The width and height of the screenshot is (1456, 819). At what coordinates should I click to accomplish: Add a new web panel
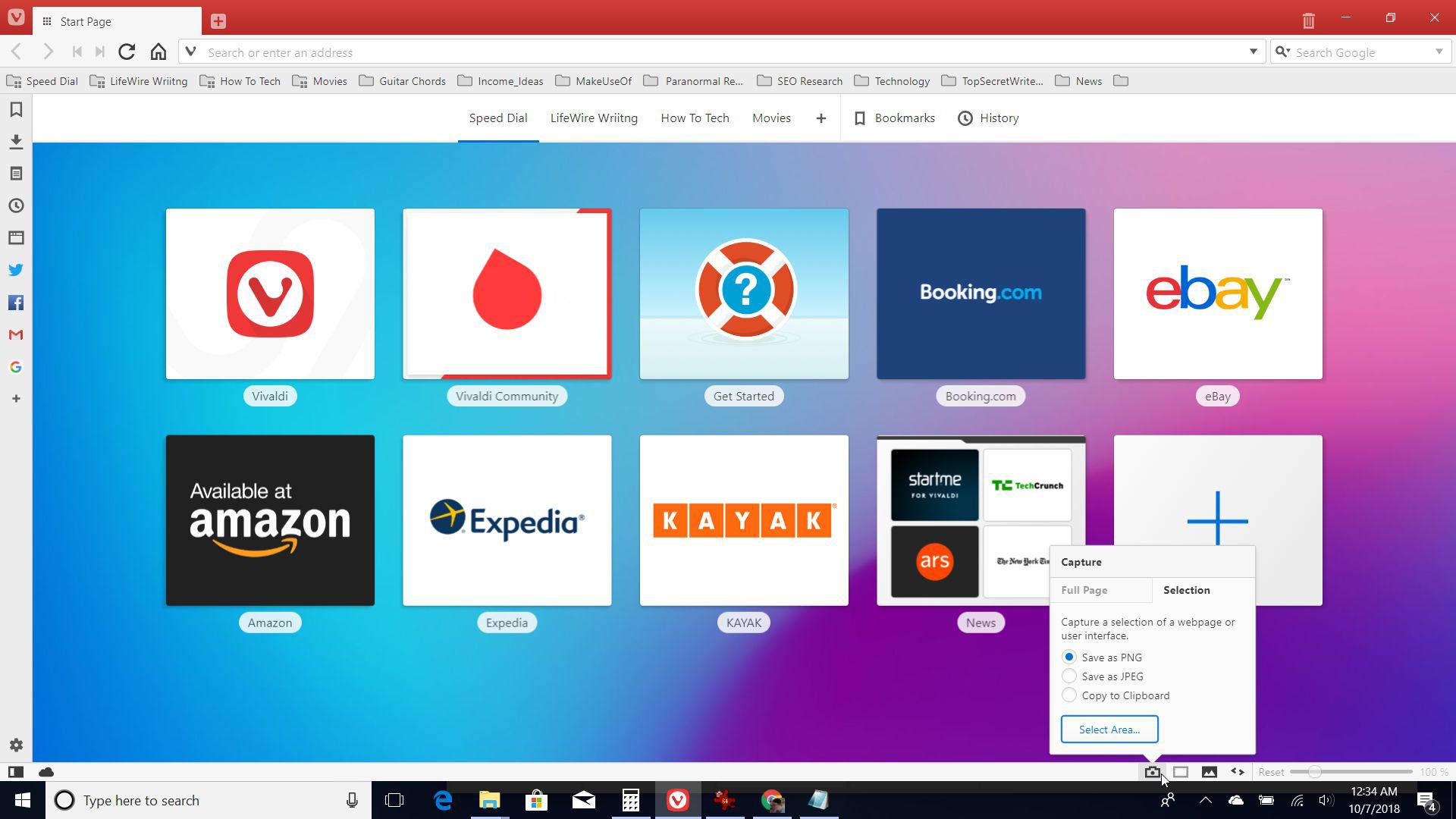pos(16,398)
